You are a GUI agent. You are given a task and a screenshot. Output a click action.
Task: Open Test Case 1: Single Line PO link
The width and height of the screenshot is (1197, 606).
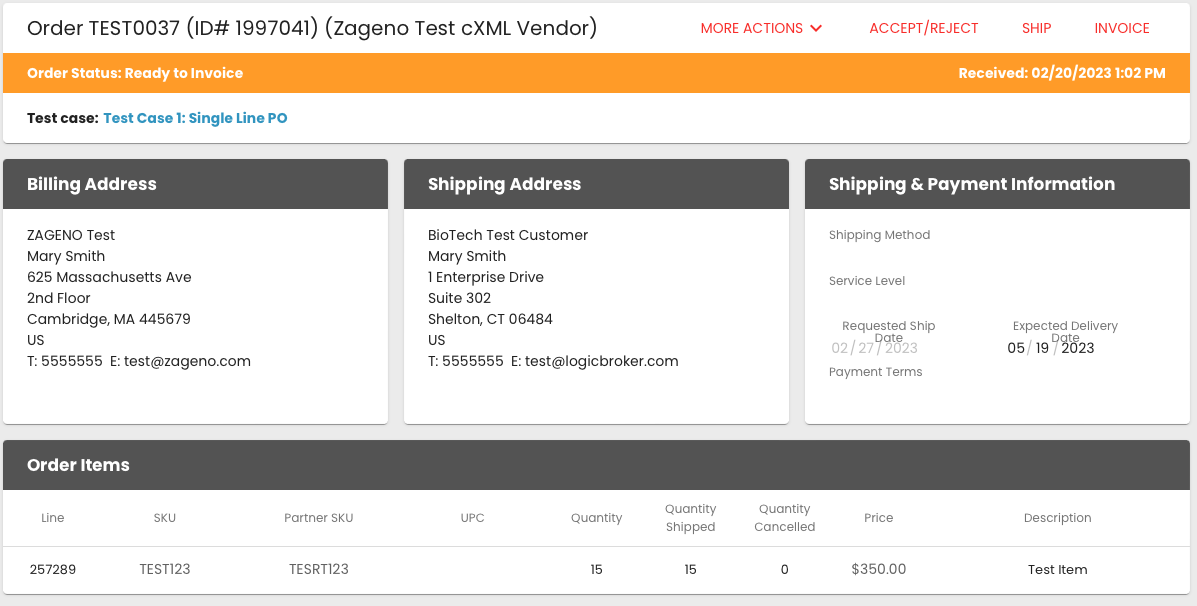tap(195, 118)
